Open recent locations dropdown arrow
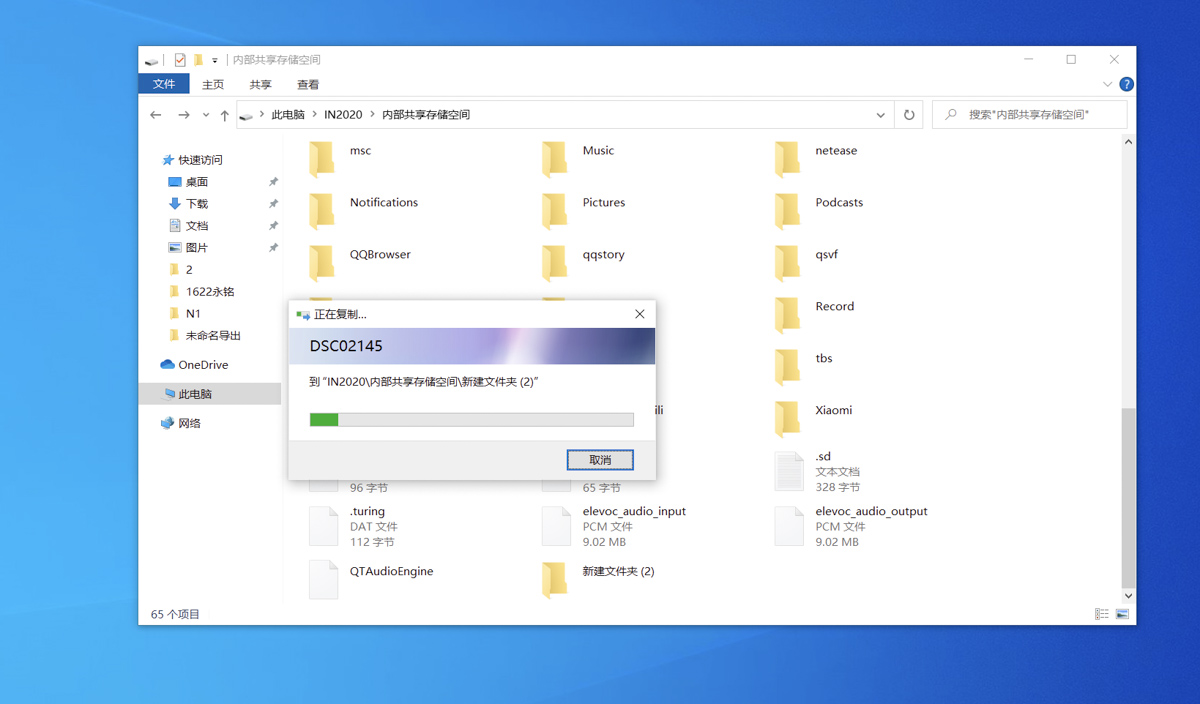 tap(206, 115)
